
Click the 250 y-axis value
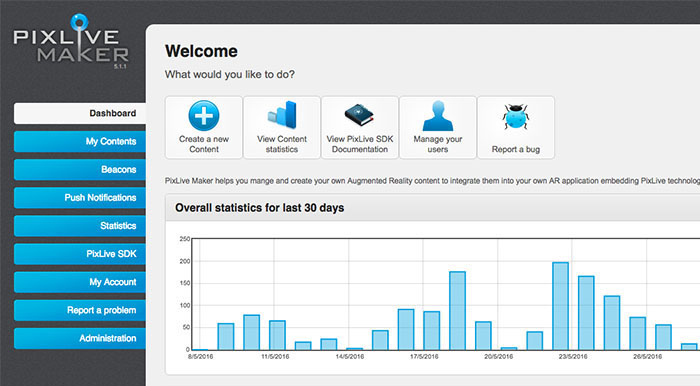(185, 239)
